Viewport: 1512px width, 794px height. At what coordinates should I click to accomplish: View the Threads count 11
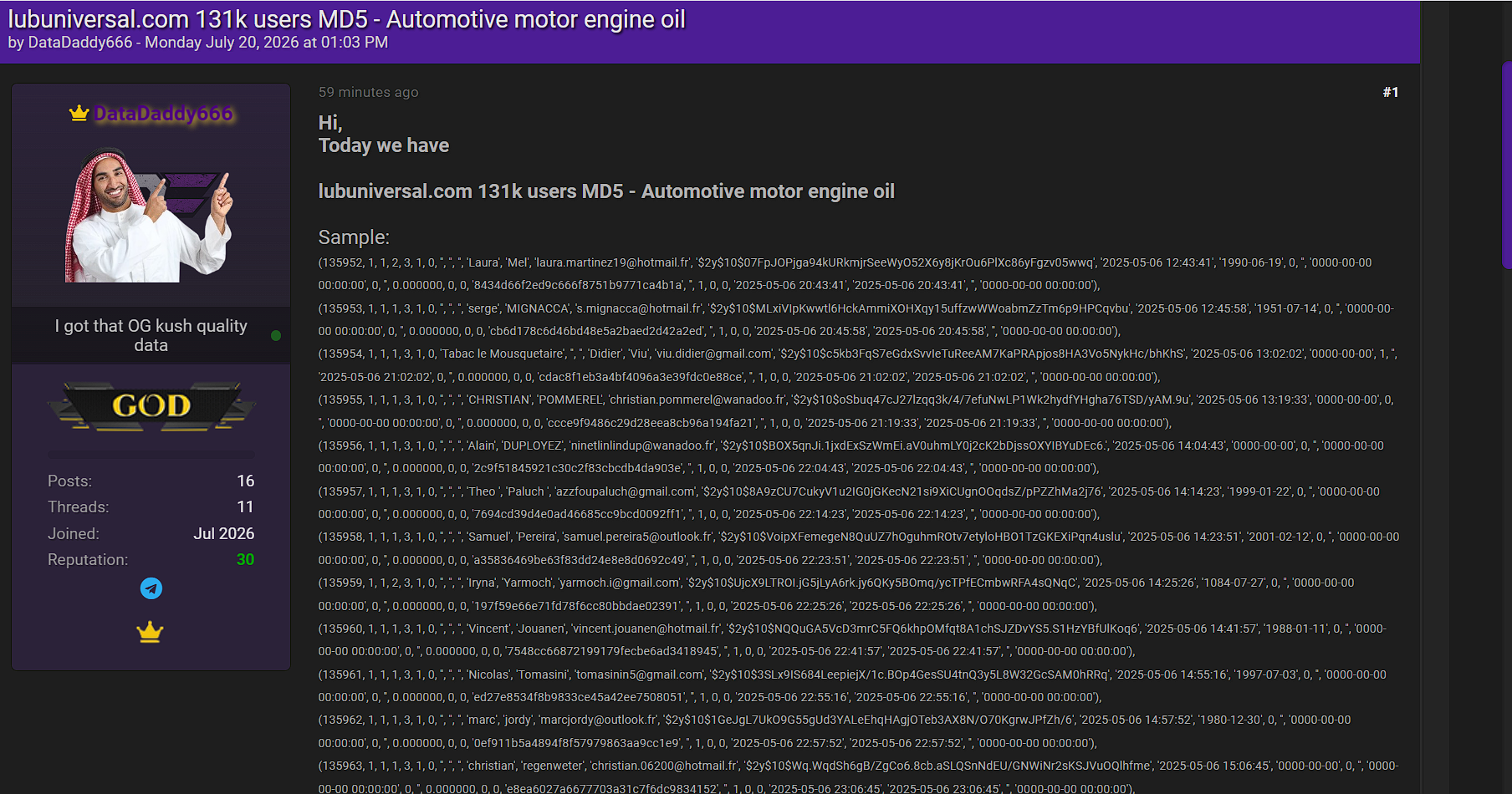tap(245, 506)
